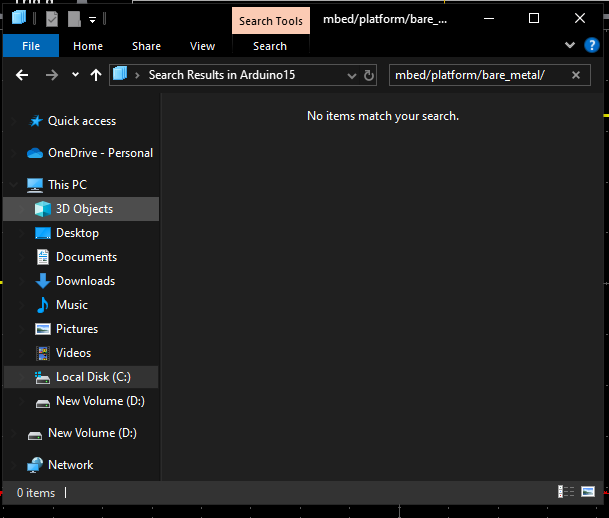Click the Network icon
The height and width of the screenshot is (518, 609).
[35, 465]
